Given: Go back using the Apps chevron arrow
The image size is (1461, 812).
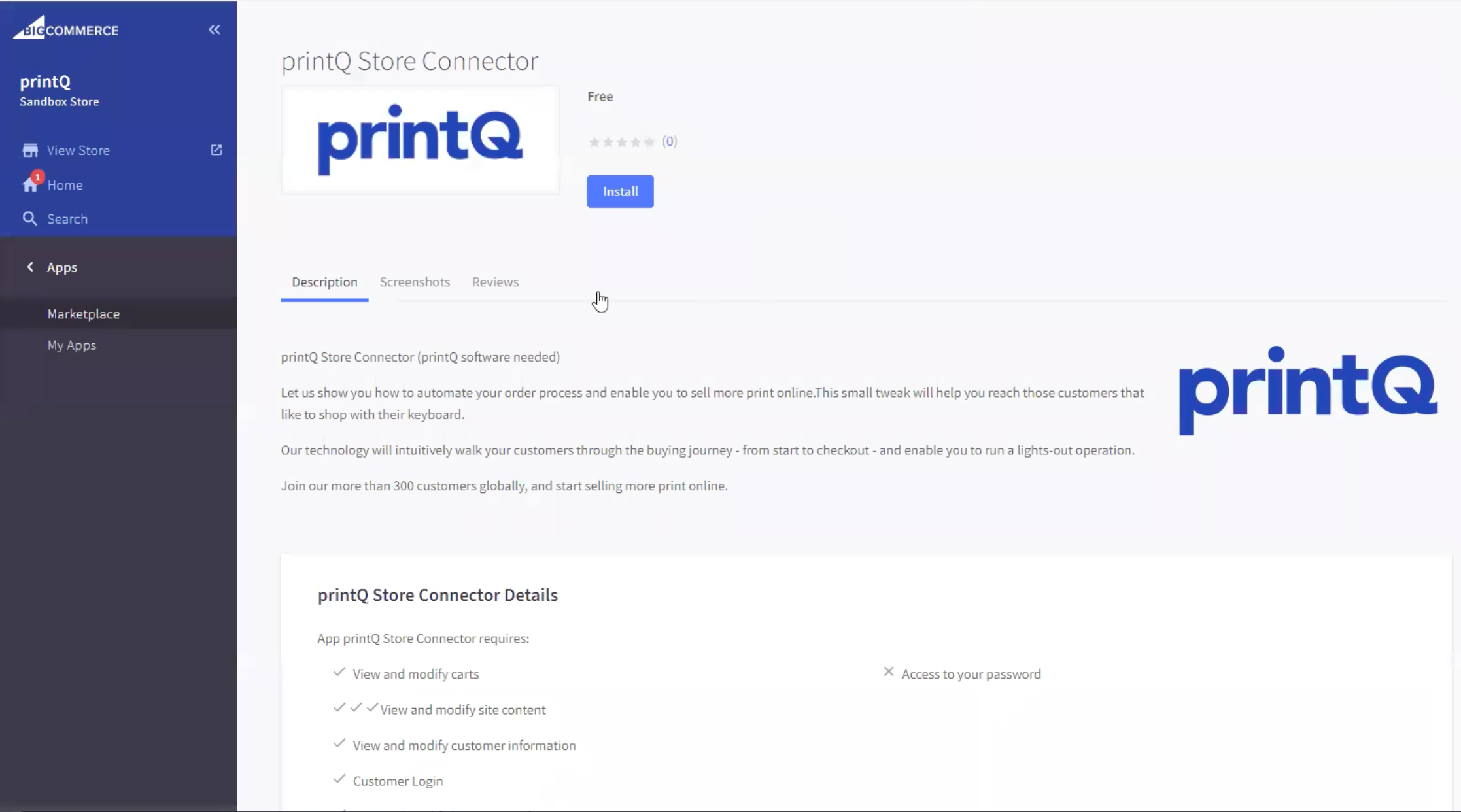Looking at the screenshot, I should click(x=30, y=267).
